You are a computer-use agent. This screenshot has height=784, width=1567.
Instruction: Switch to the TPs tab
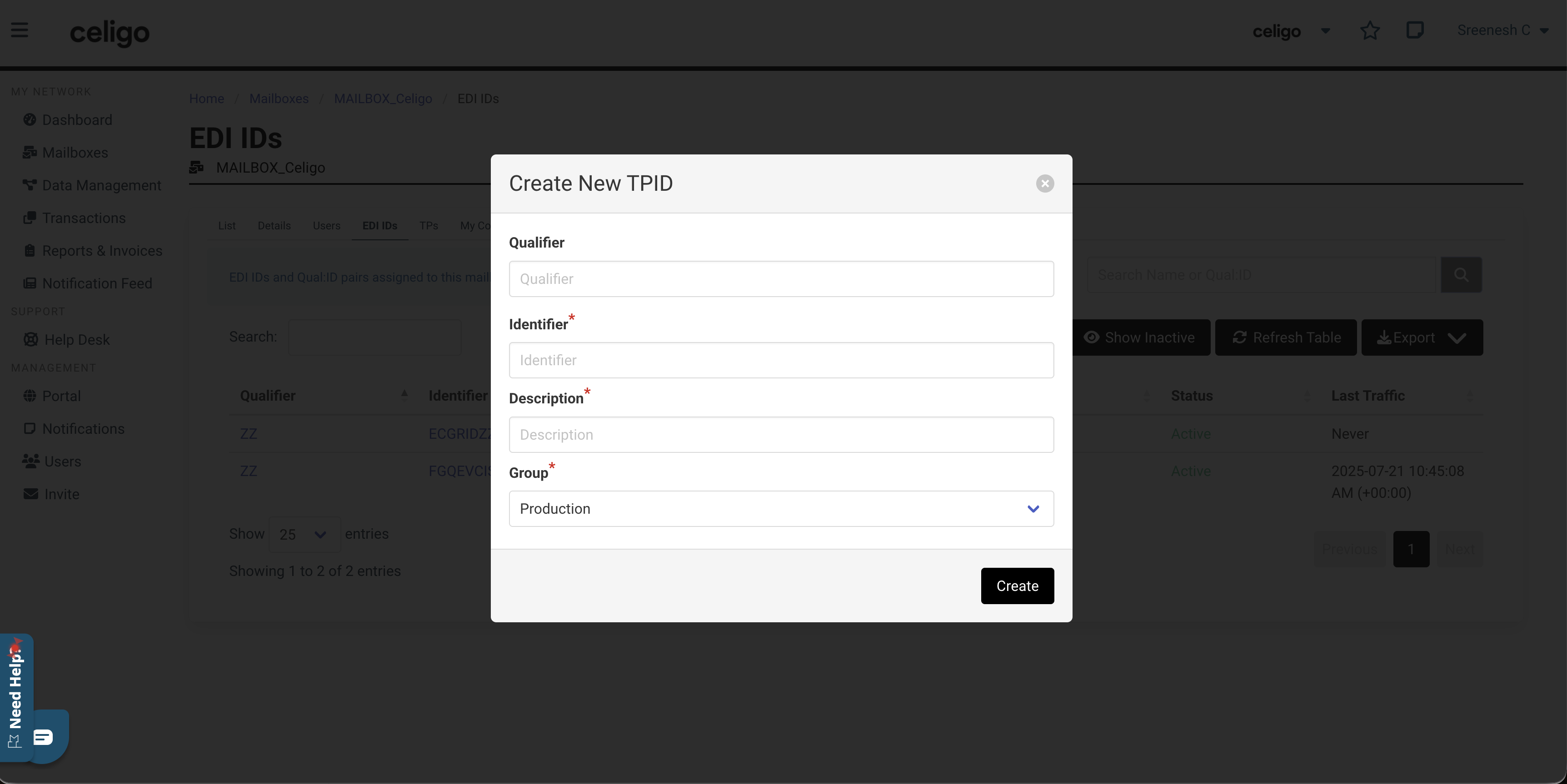428,226
